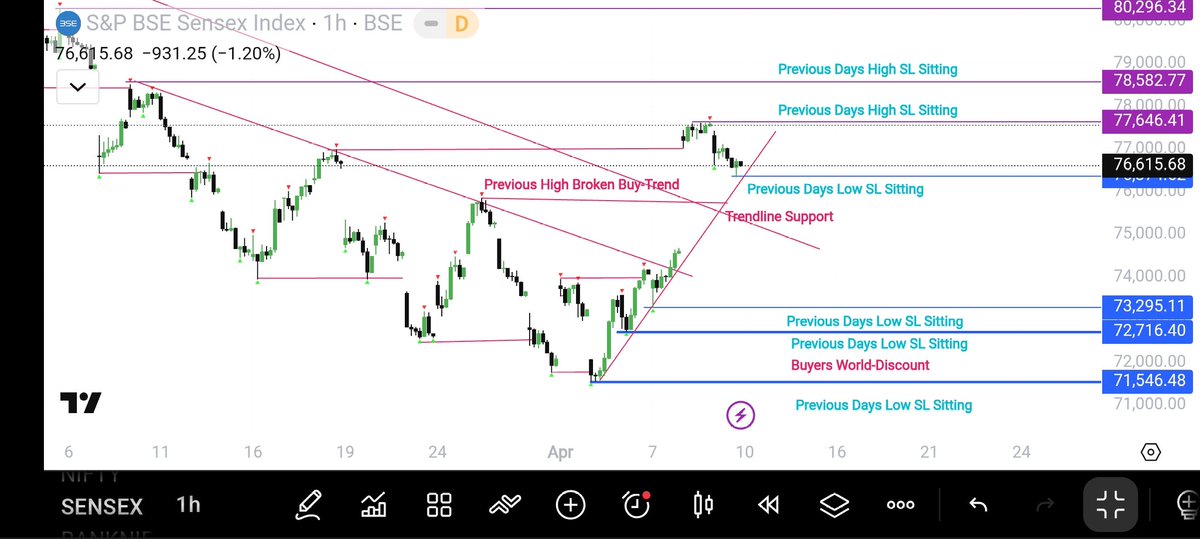
Task: Tap the redo arrow icon
Action: pyautogui.click(x=1045, y=505)
